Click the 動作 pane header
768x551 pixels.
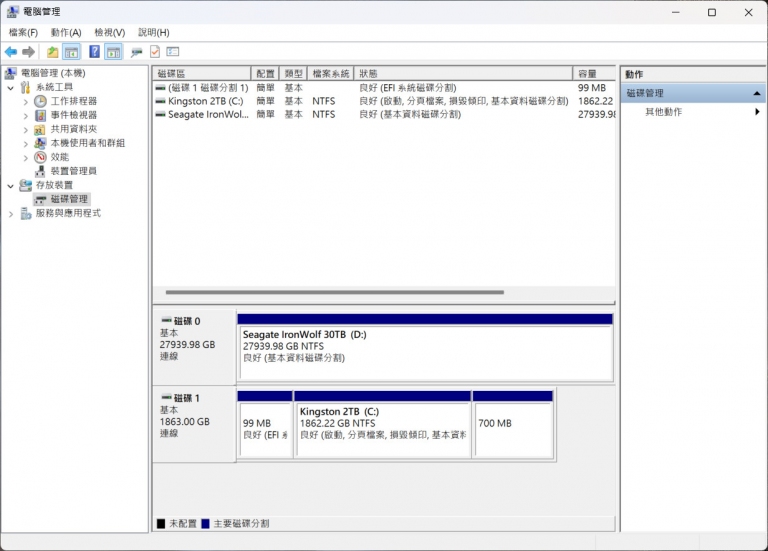[x=694, y=74]
